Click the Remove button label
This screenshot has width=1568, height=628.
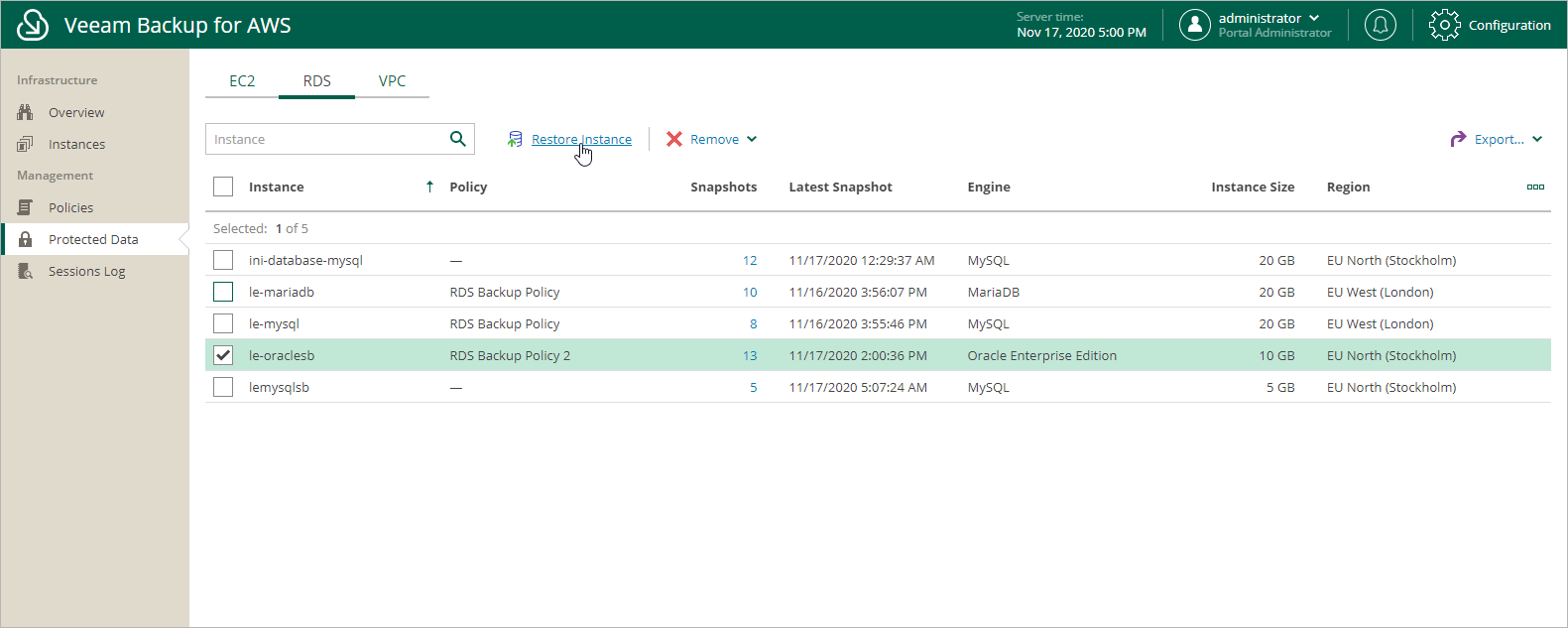click(x=714, y=140)
